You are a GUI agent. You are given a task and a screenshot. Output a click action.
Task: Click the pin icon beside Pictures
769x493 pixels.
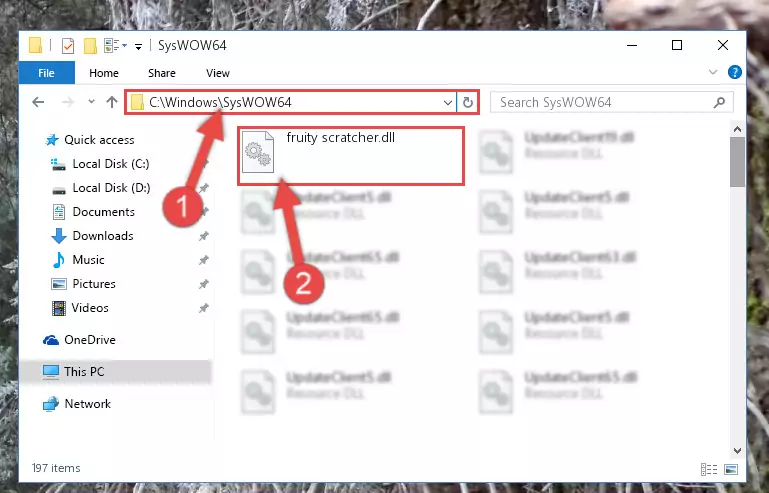pyautogui.click(x=204, y=284)
